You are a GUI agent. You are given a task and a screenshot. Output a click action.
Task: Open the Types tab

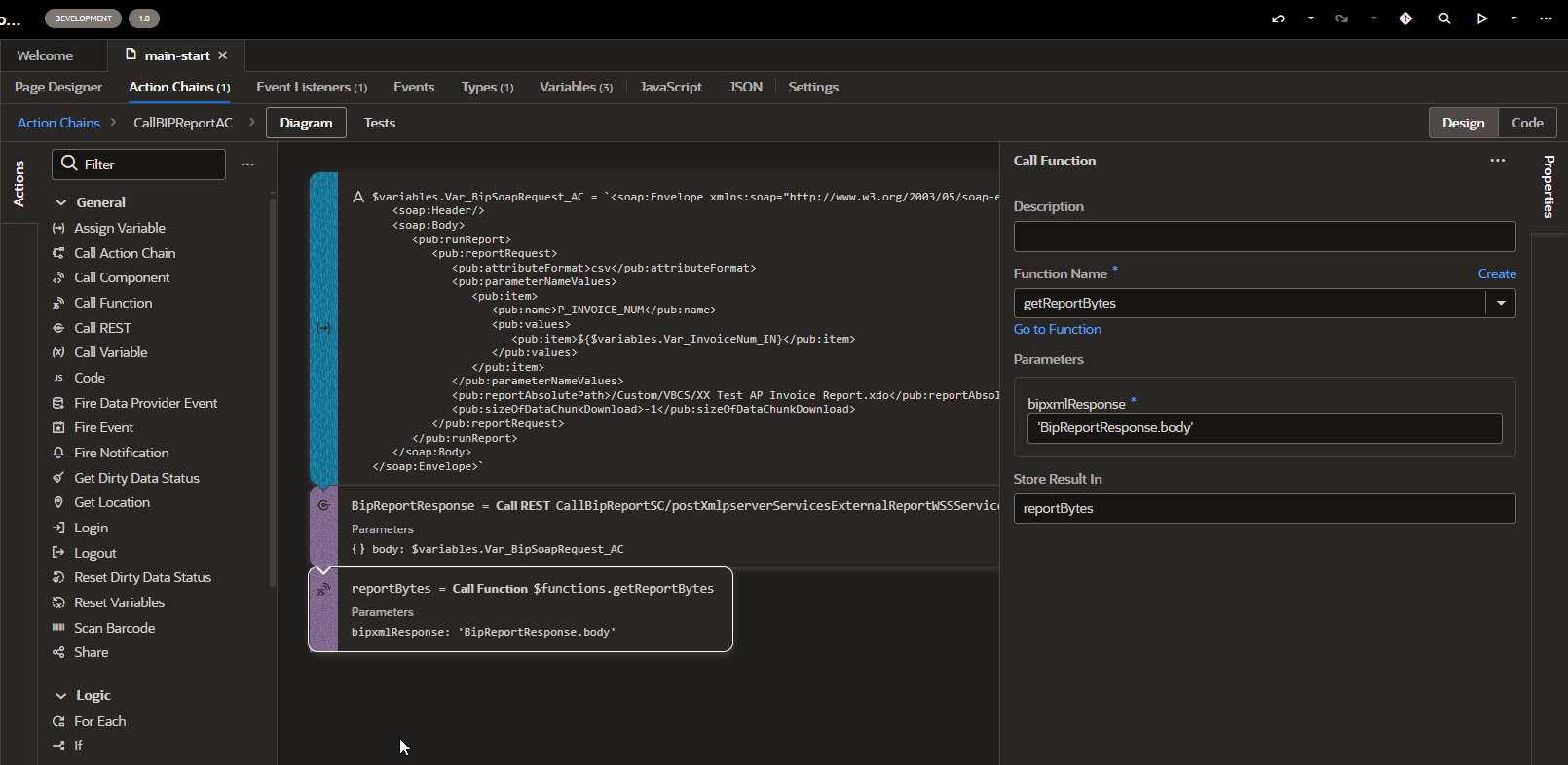487,87
